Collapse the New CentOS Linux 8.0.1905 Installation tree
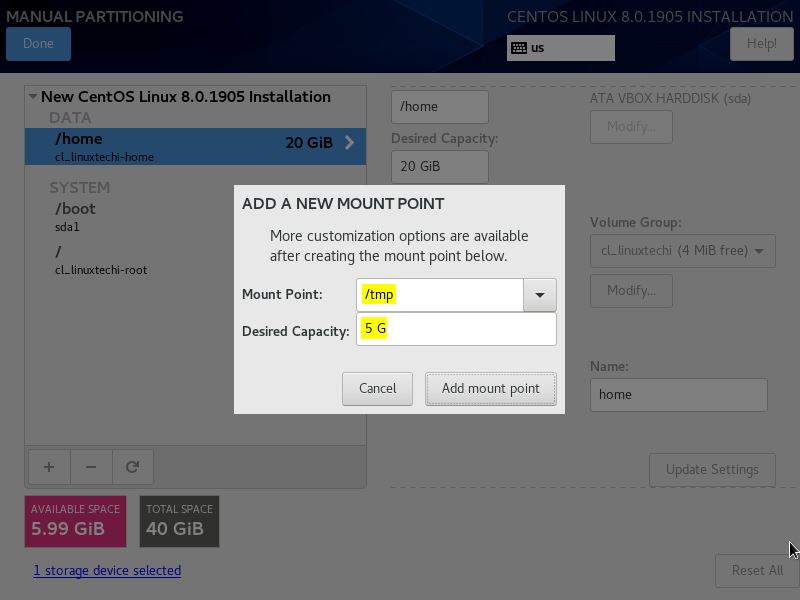800x600 pixels. 33,96
